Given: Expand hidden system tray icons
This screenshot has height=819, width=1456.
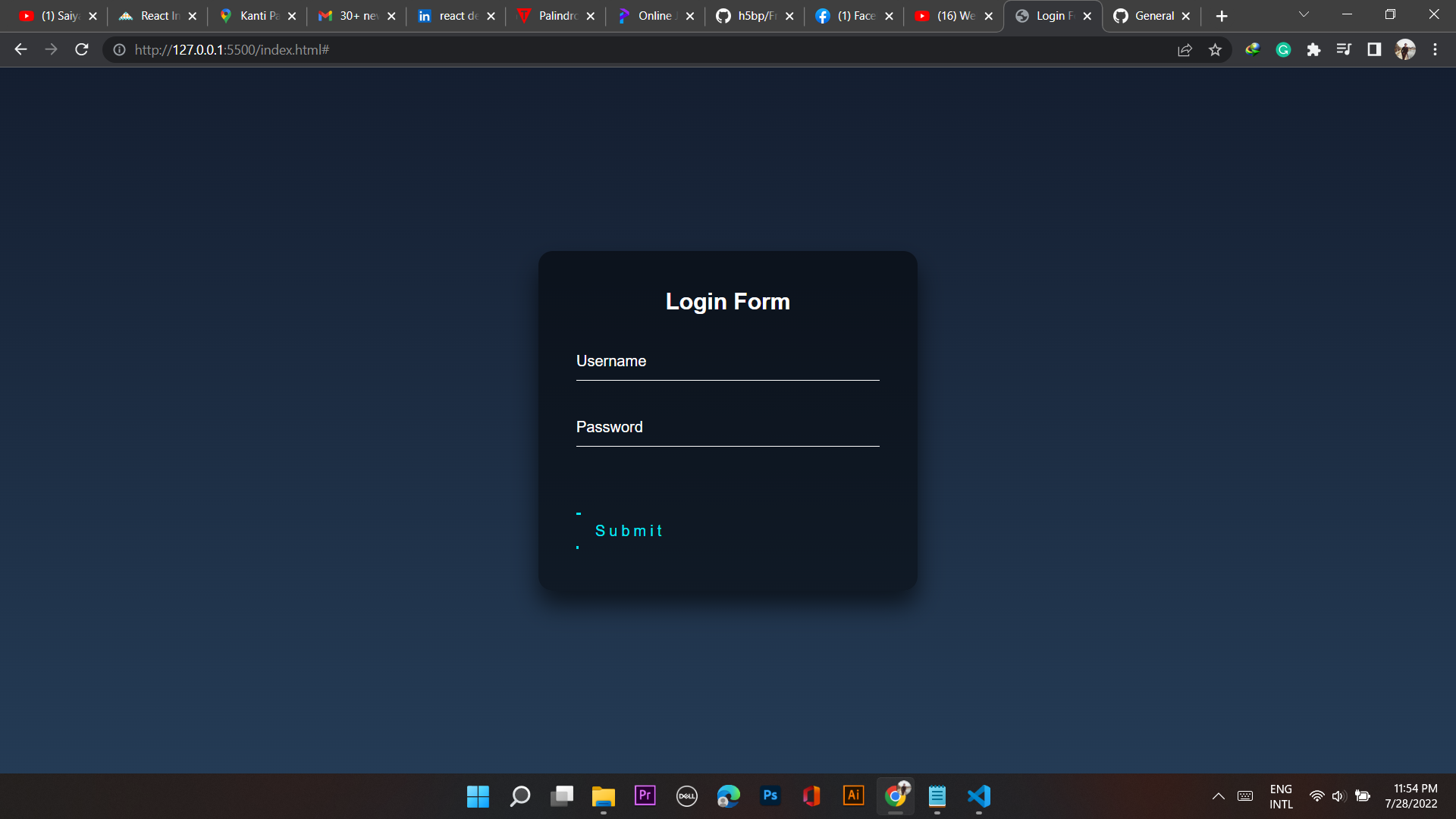Looking at the screenshot, I should point(1219,796).
